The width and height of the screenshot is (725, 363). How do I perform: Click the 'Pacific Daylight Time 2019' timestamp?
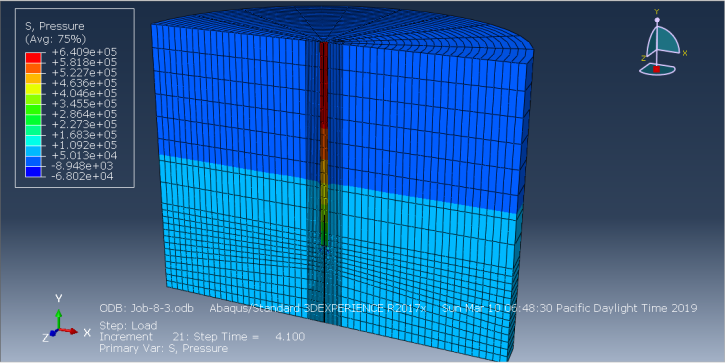[x=626, y=308]
